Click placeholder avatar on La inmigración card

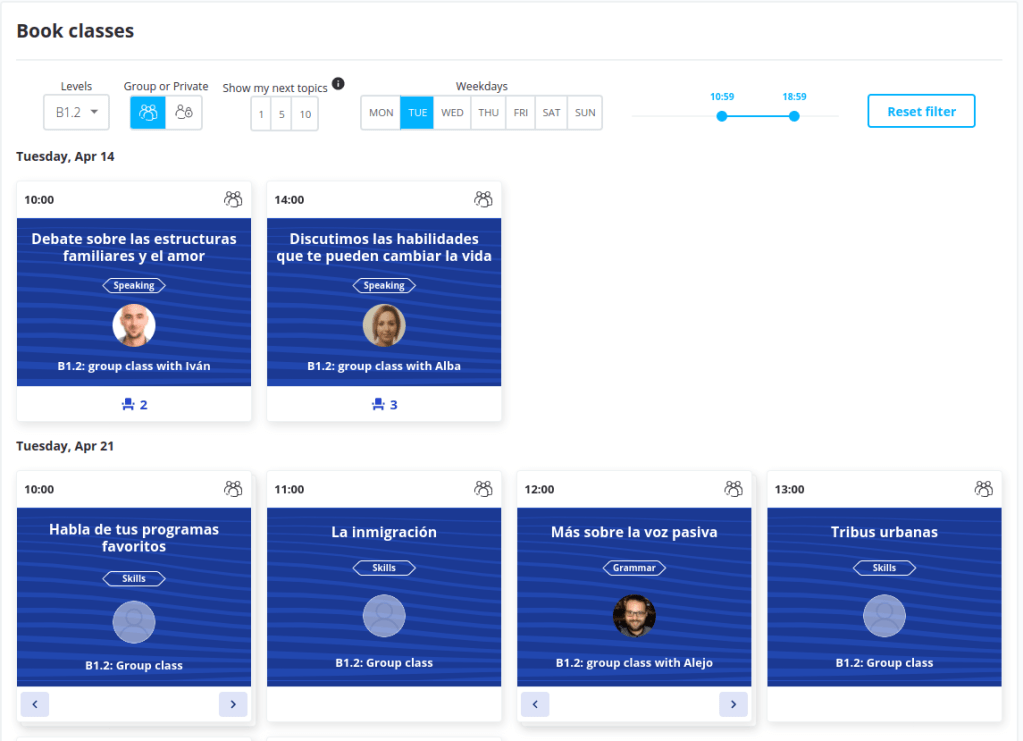coord(384,616)
